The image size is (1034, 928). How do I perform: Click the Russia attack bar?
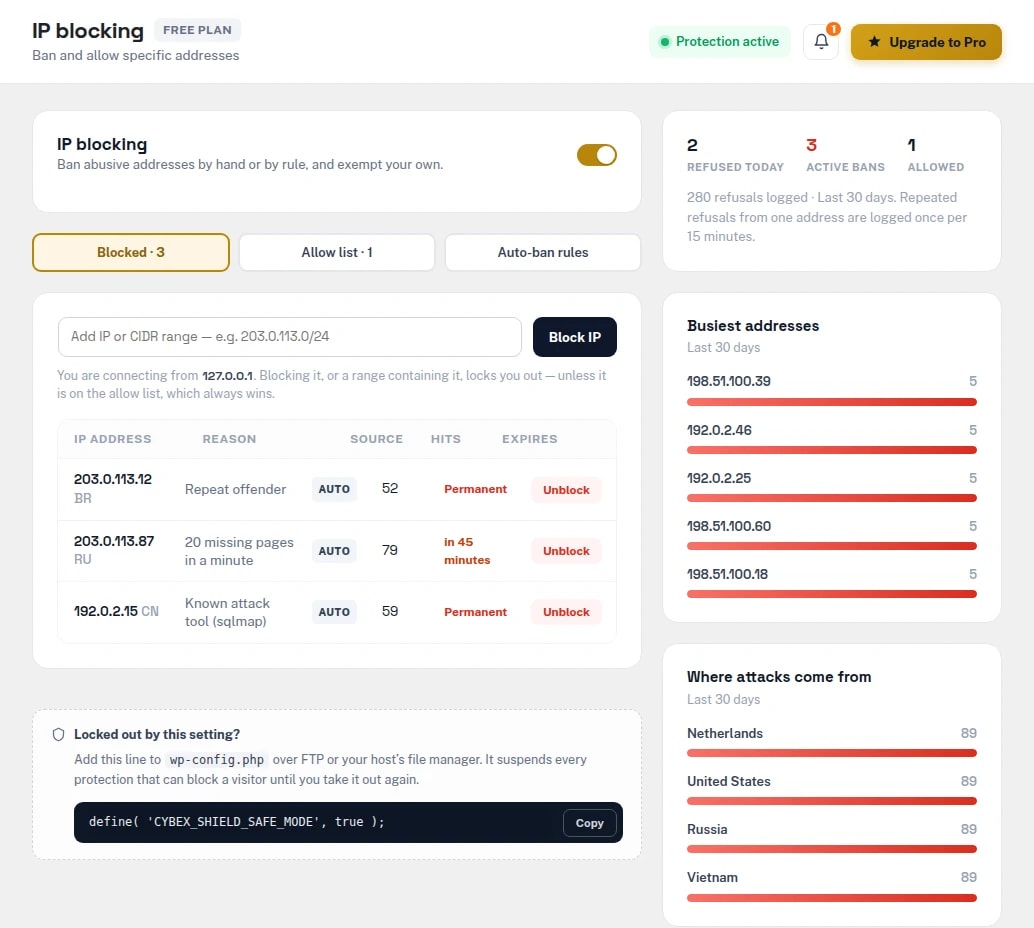point(832,849)
